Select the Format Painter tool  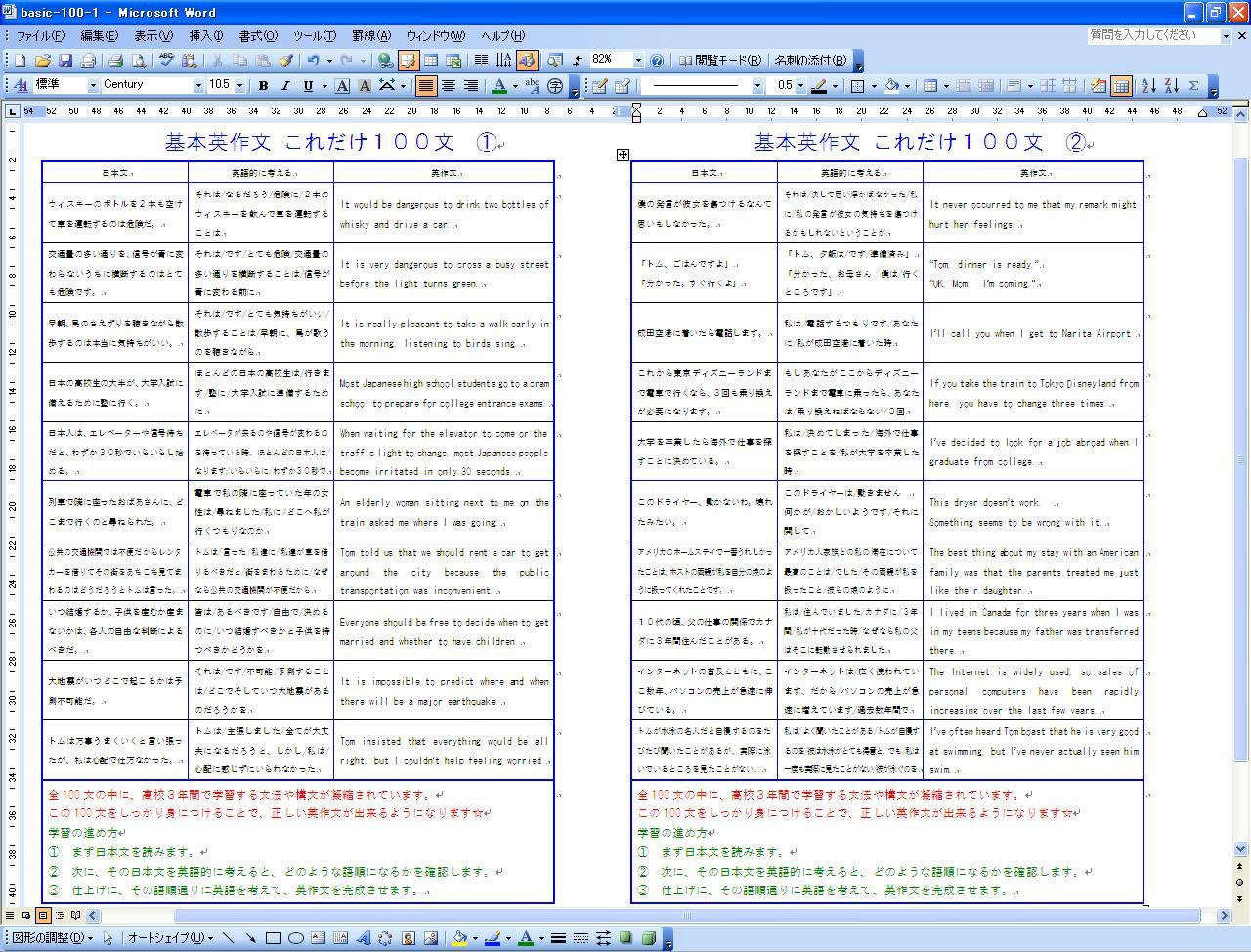[287, 60]
